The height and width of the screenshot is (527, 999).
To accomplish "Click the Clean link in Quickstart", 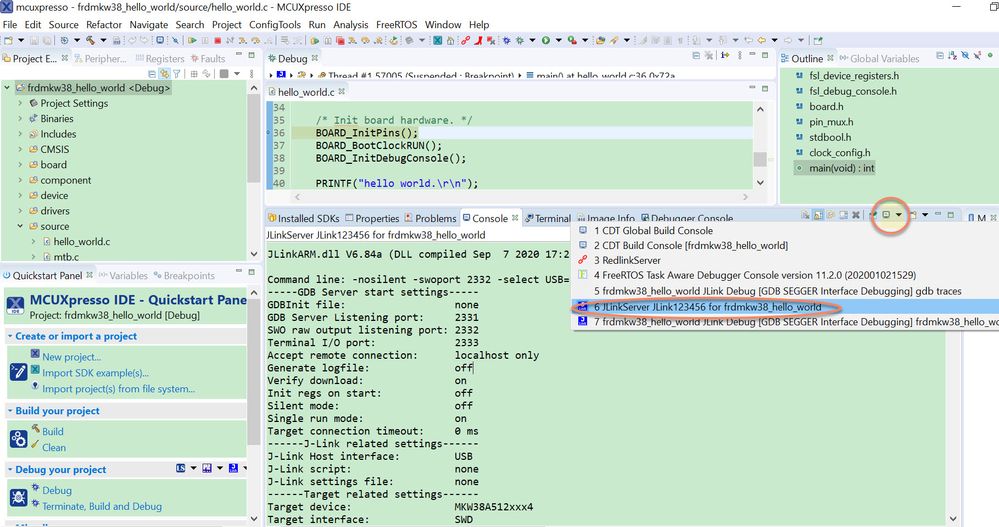I will pyautogui.click(x=54, y=447).
